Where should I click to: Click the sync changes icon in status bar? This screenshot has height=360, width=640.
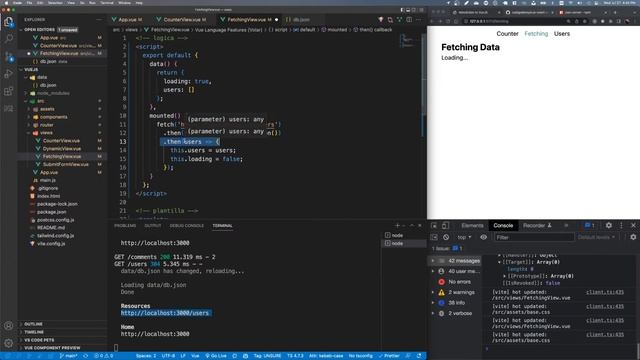(85, 356)
